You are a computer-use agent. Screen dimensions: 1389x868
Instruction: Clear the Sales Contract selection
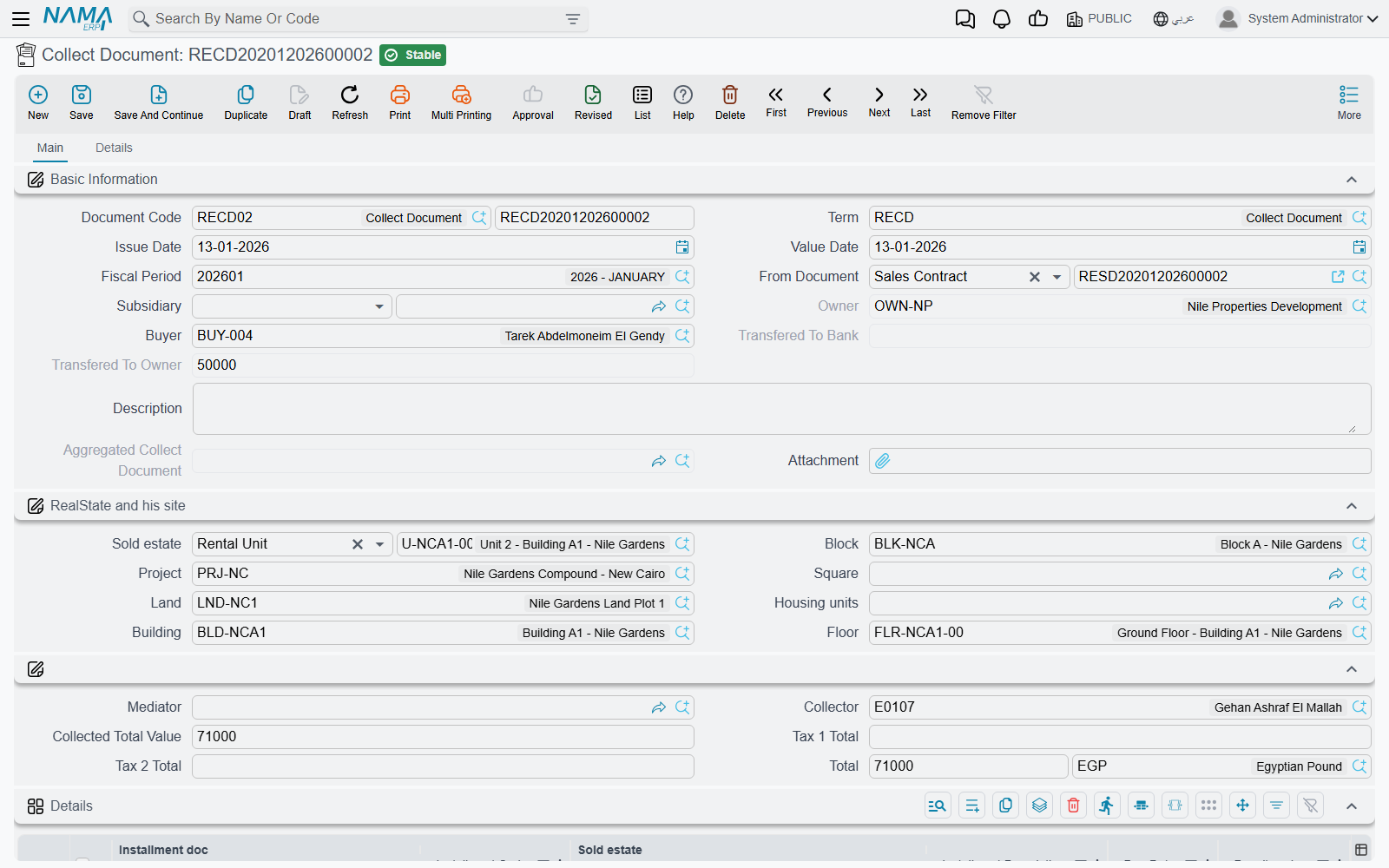pos(1035,277)
